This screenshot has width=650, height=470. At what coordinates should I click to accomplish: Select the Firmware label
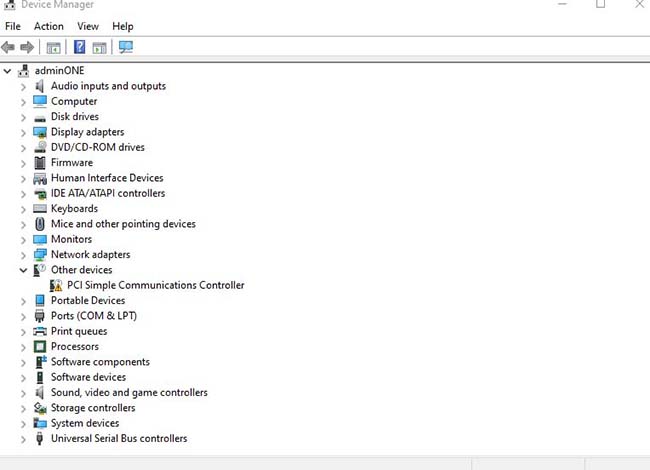point(72,162)
